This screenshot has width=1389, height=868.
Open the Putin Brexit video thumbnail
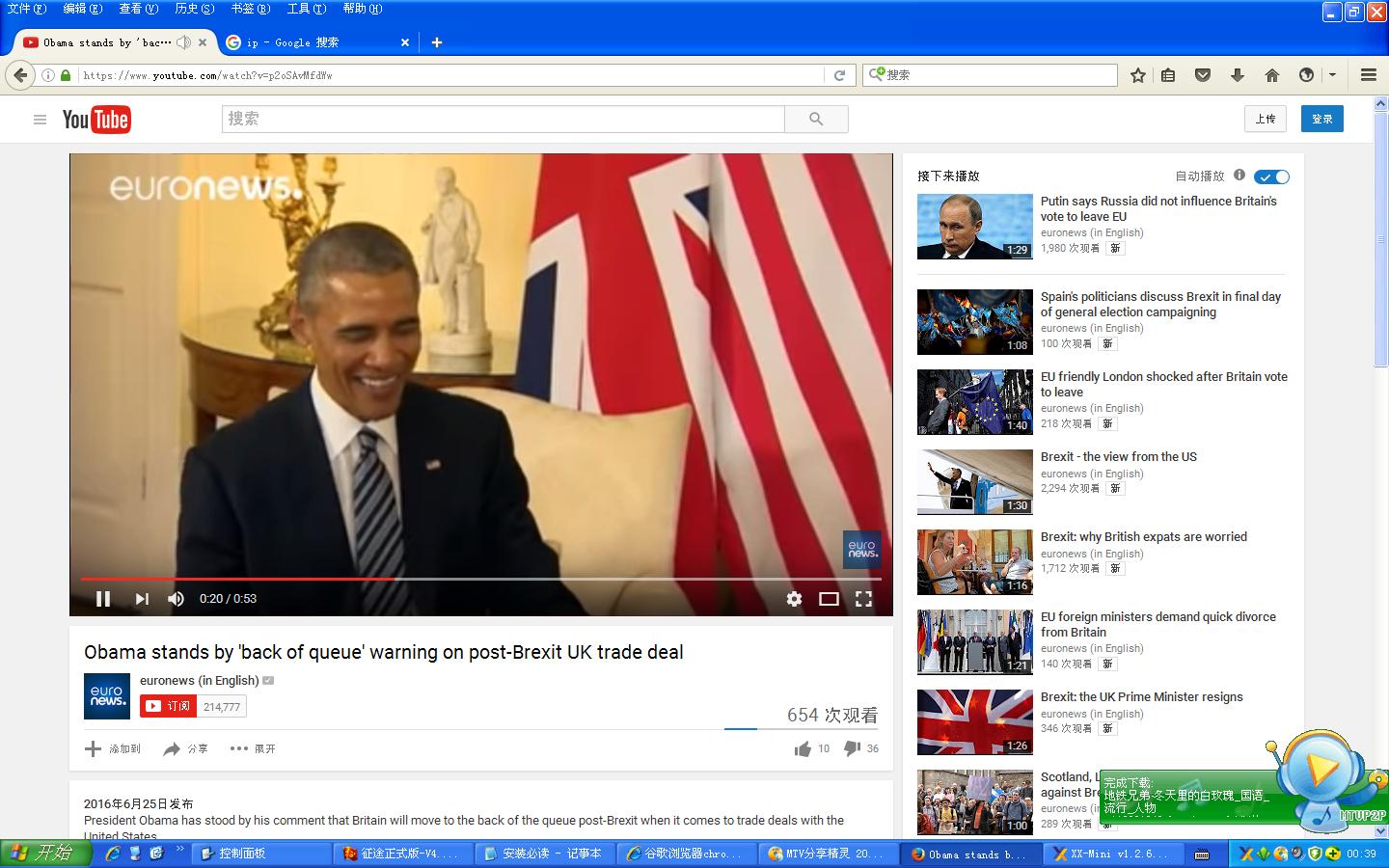[974, 227]
